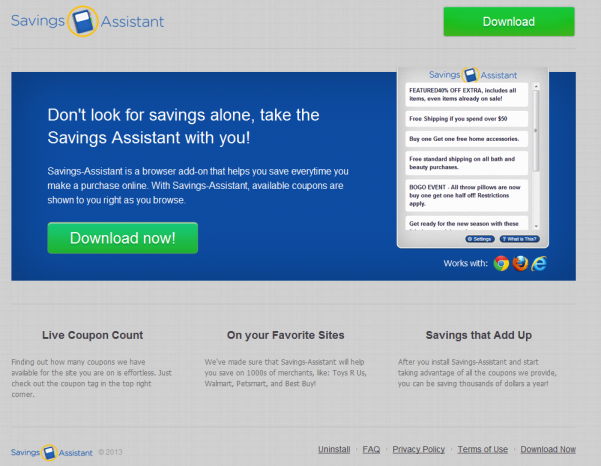Select the BOGO EVENT throw pillows coupon
The image size is (601, 466).
coord(466,195)
